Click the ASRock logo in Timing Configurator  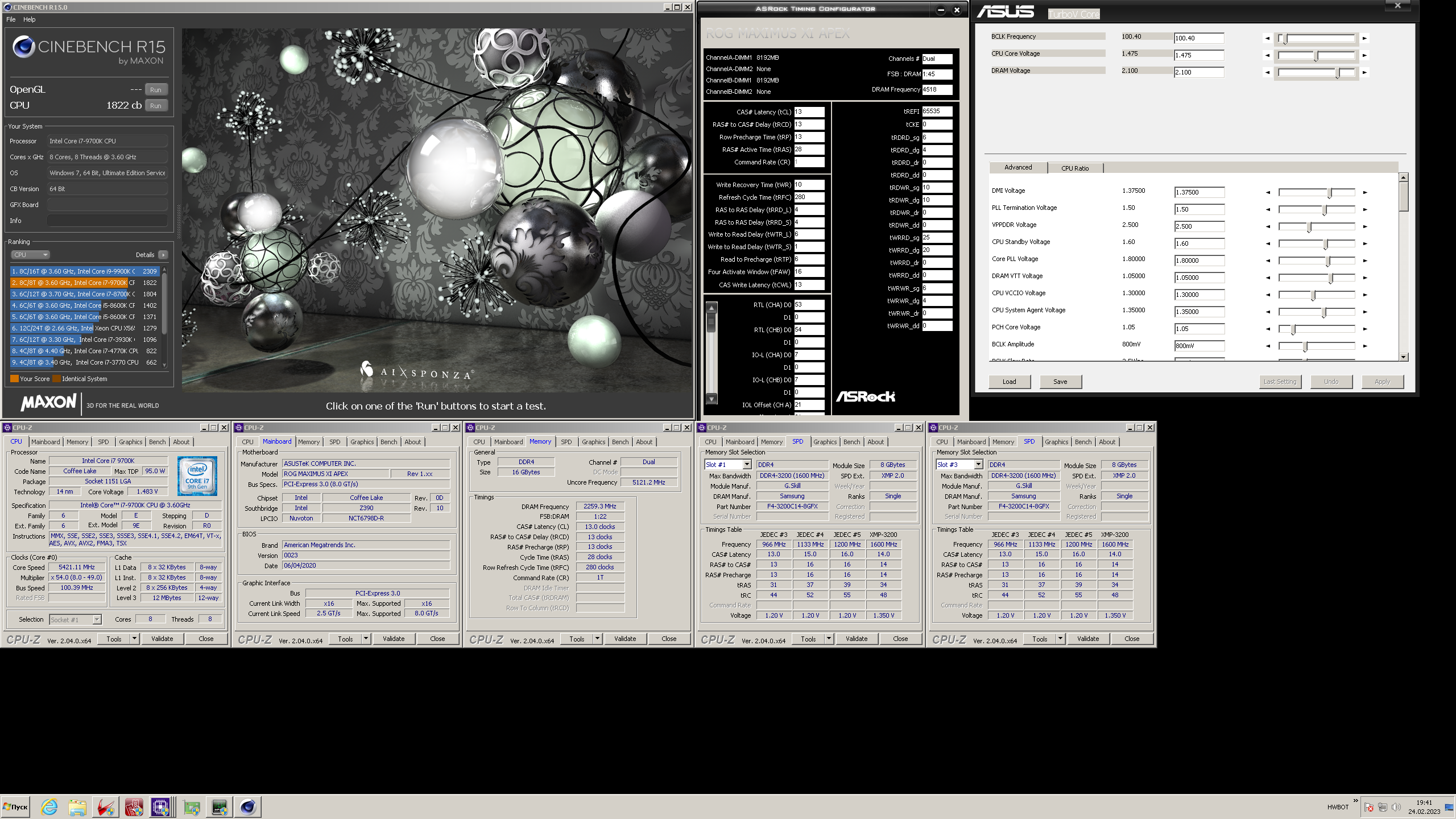(x=865, y=396)
